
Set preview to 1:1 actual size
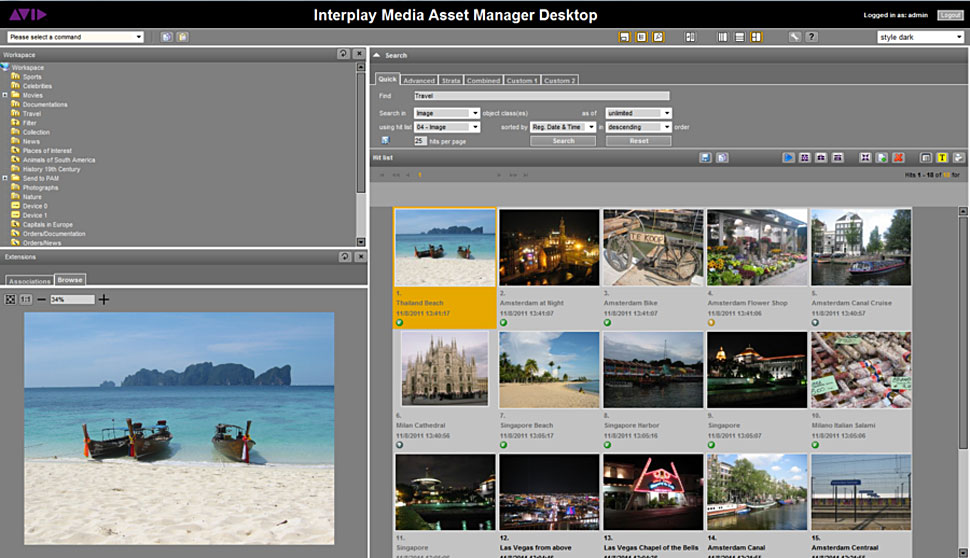(x=25, y=299)
